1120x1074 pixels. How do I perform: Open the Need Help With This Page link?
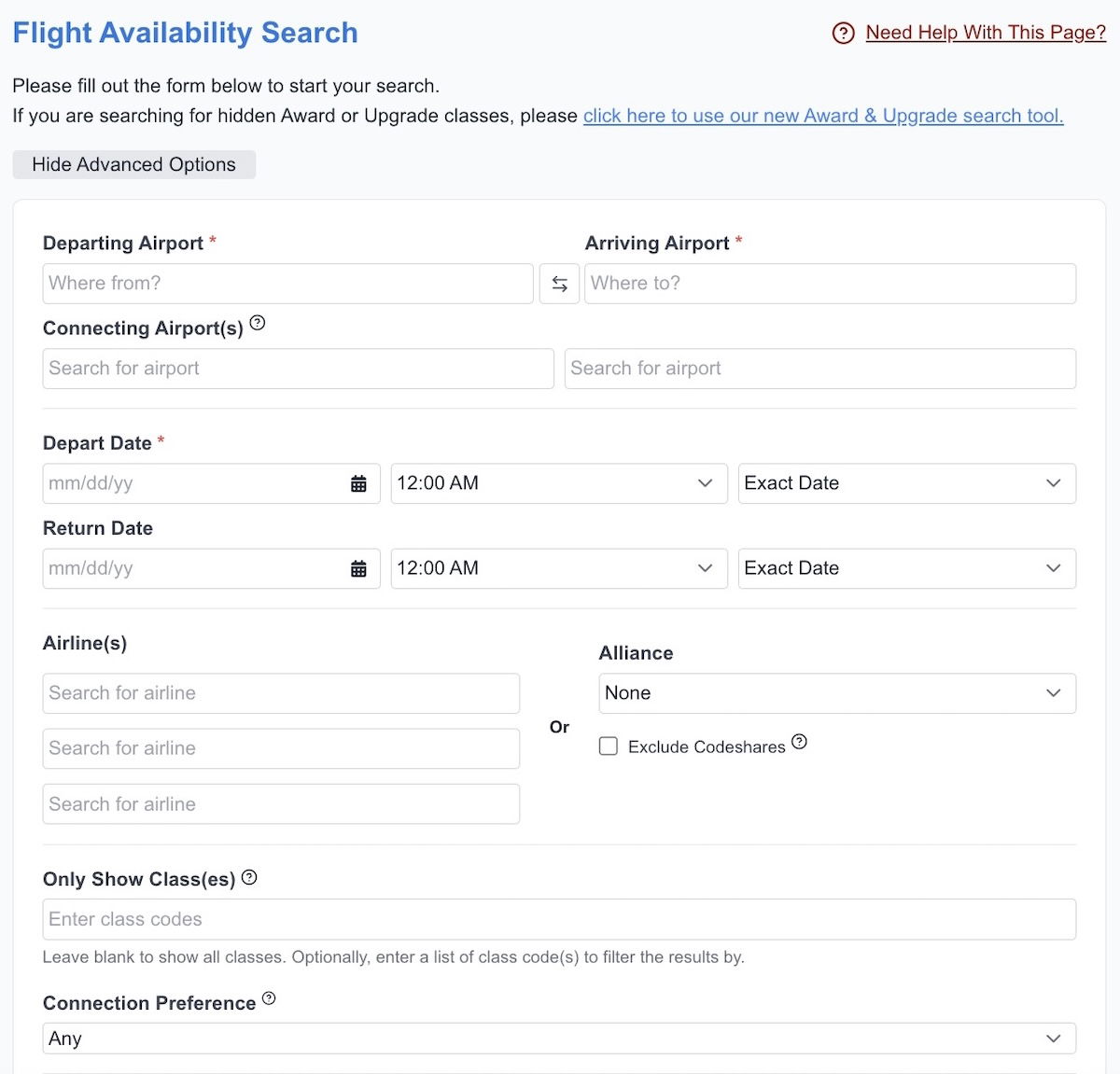tap(985, 33)
